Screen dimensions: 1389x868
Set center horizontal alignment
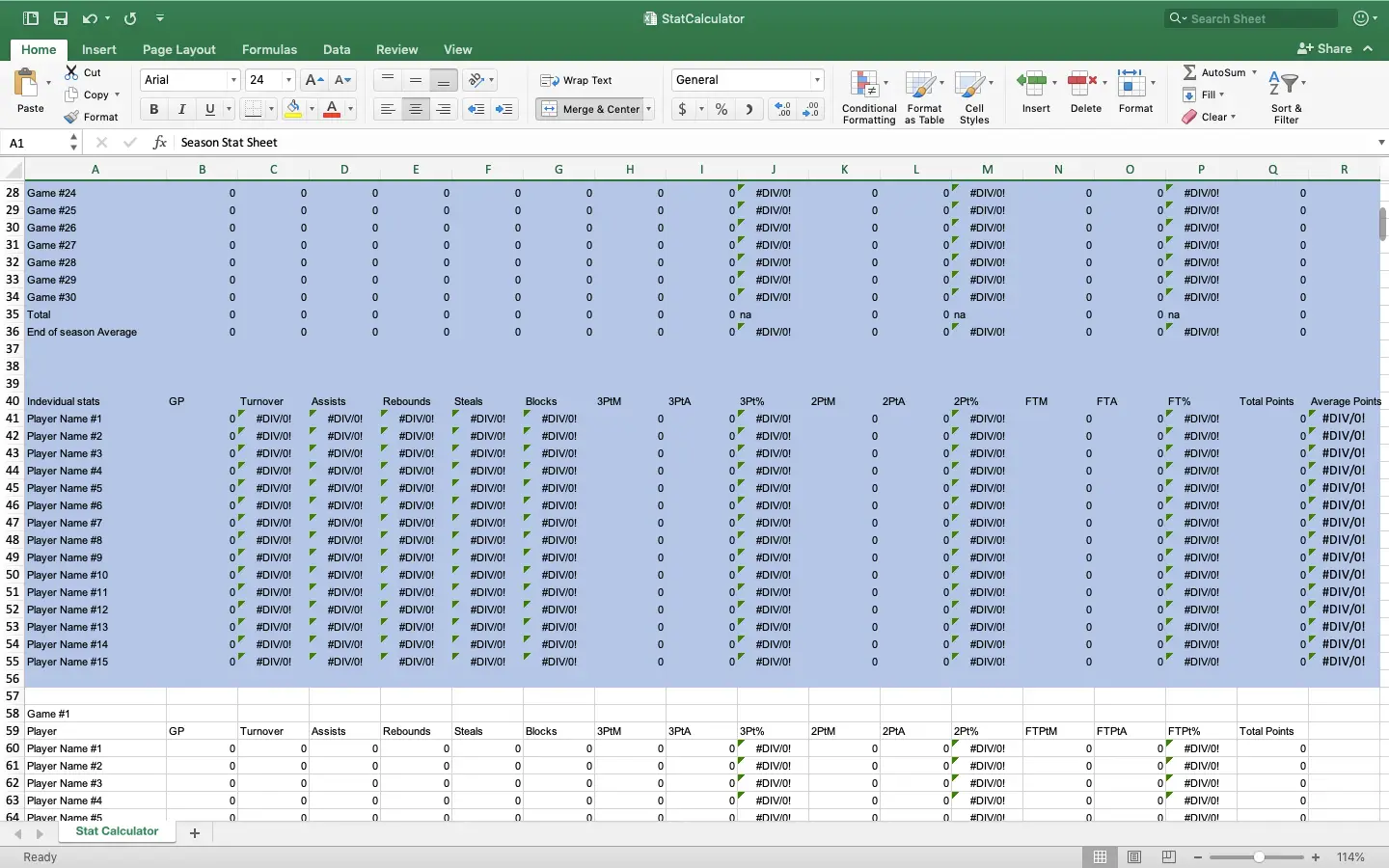(416, 109)
